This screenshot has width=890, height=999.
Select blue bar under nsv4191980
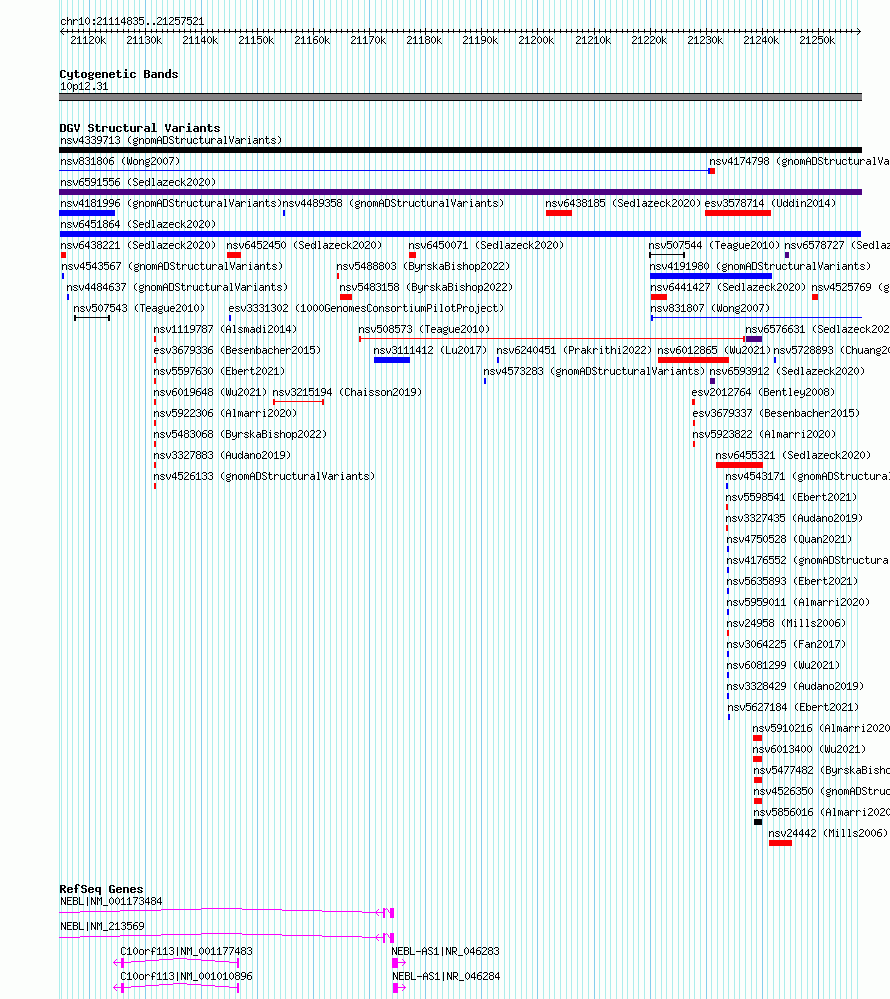point(711,276)
